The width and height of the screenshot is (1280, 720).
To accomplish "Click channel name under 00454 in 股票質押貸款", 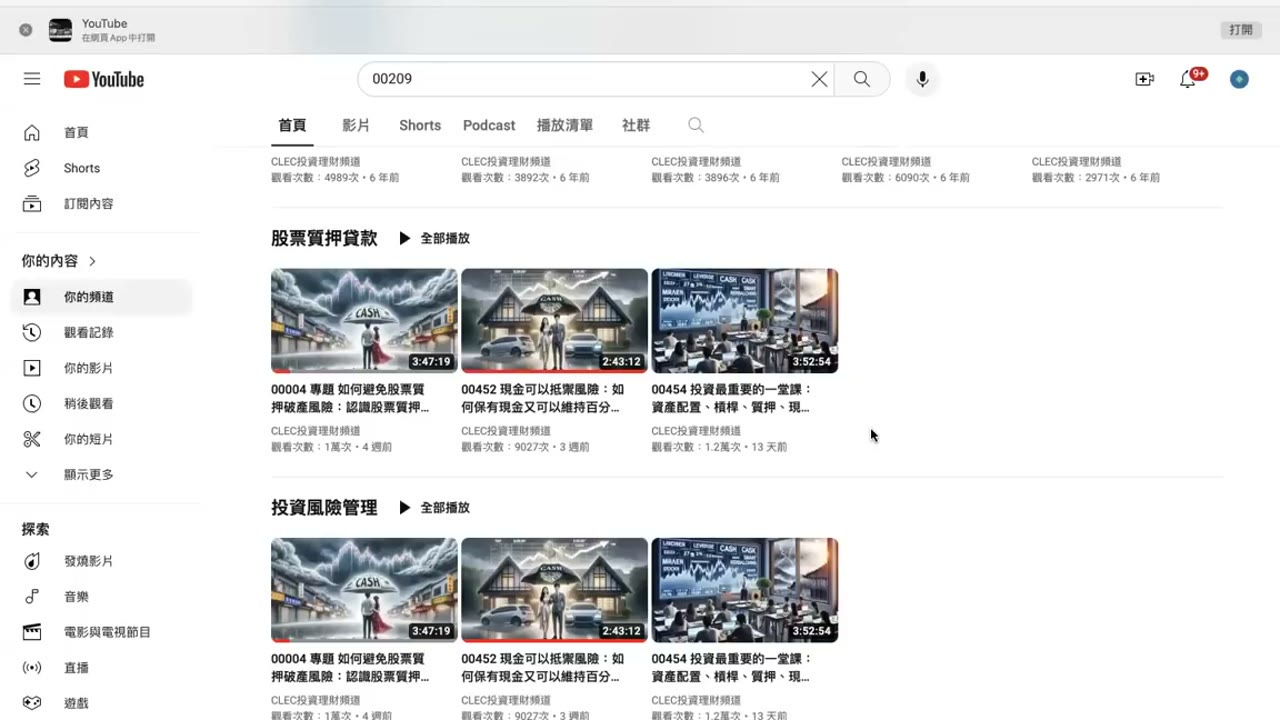I will [x=696, y=431].
